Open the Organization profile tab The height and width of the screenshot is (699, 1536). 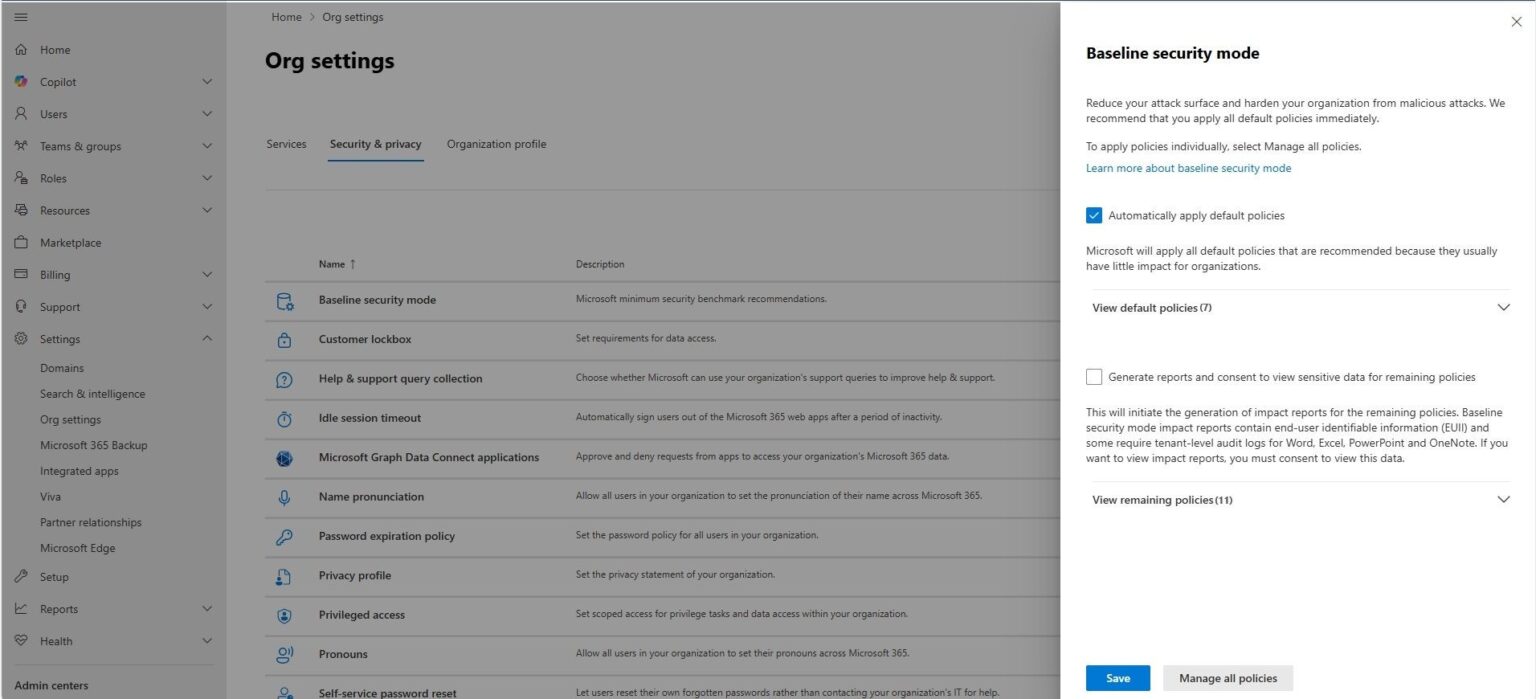click(x=496, y=144)
